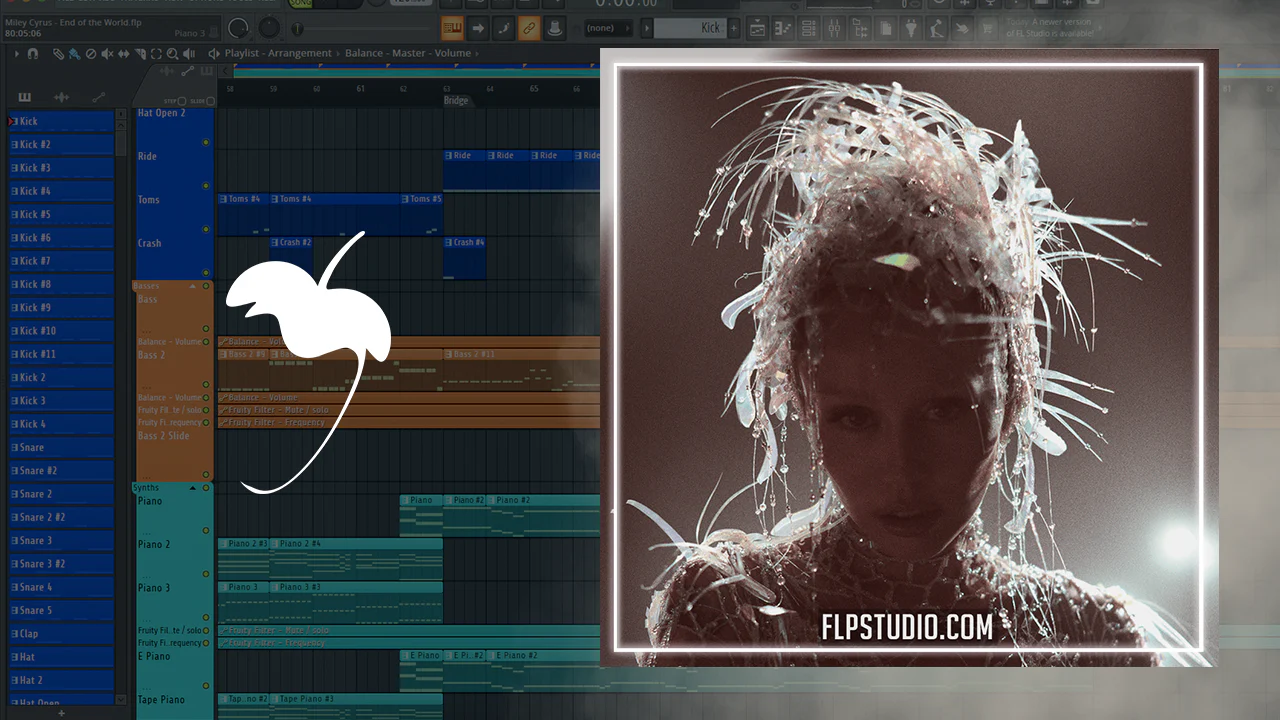
Task: Click the speaker icon before Playlist title
Action: 214,53
